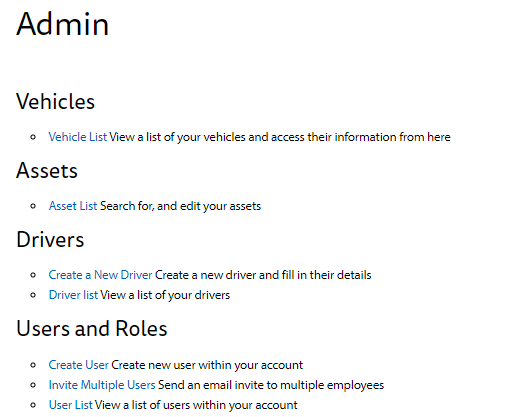505x417 pixels.
Task: Open the Create User link
Action: click(x=79, y=365)
